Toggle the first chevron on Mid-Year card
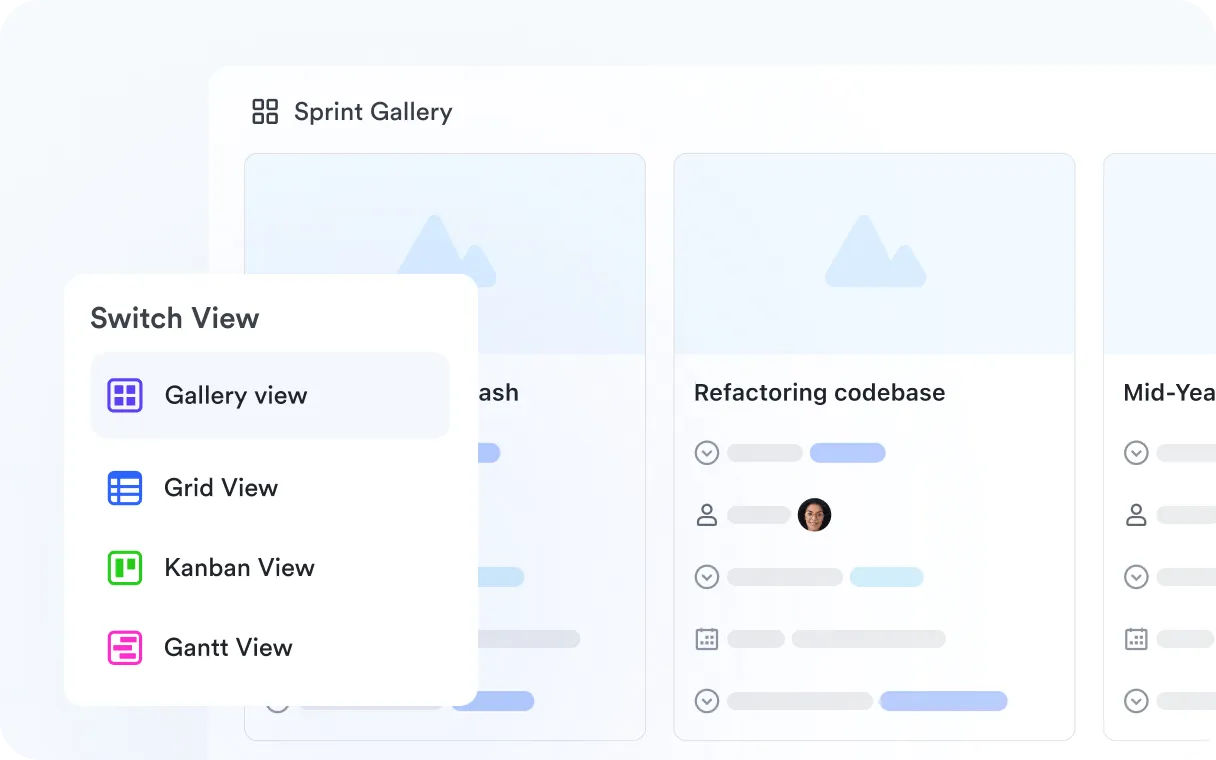Screen dimensions: 1216x760 pyautogui.click(x=1136, y=453)
